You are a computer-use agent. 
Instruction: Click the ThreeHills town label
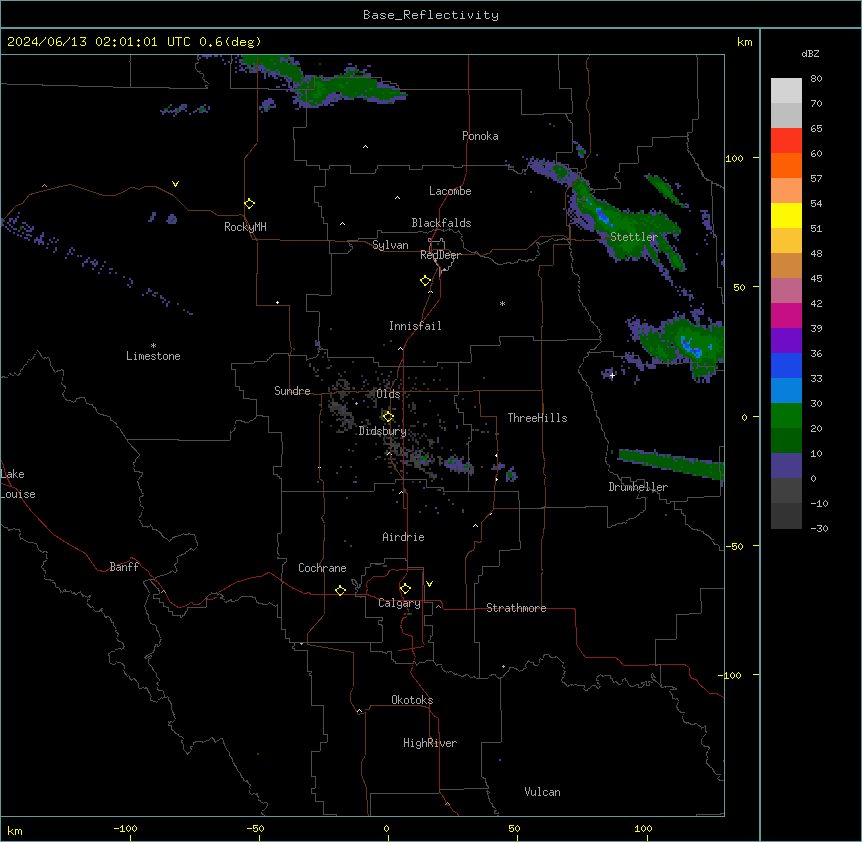pos(537,418)
